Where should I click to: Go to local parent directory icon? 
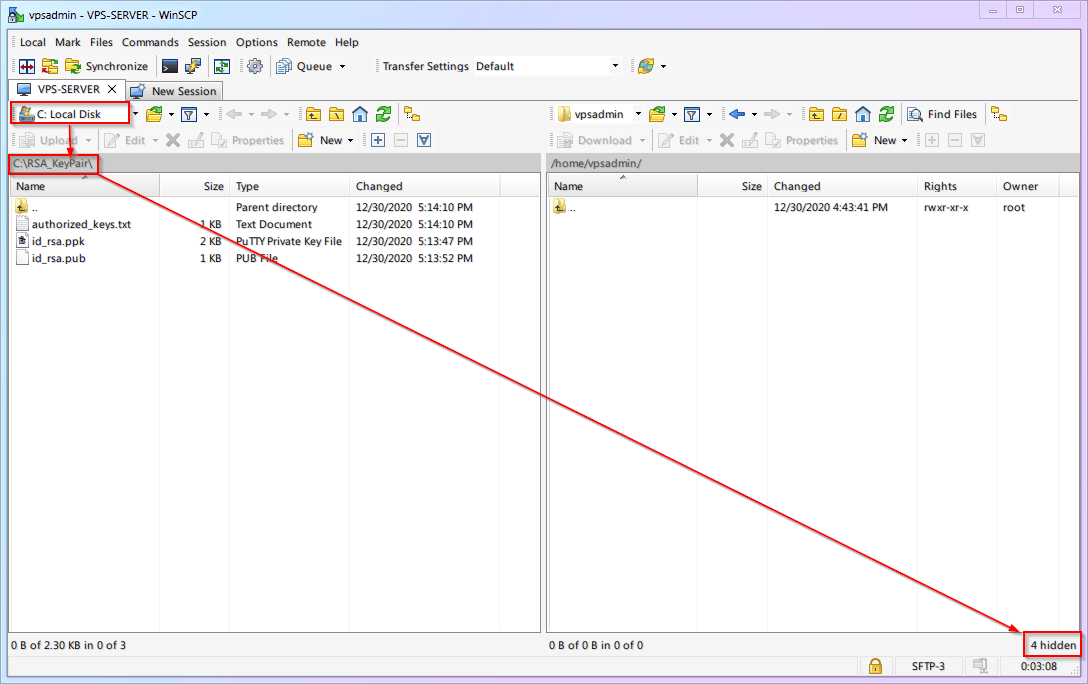click(x=314, y=114)
